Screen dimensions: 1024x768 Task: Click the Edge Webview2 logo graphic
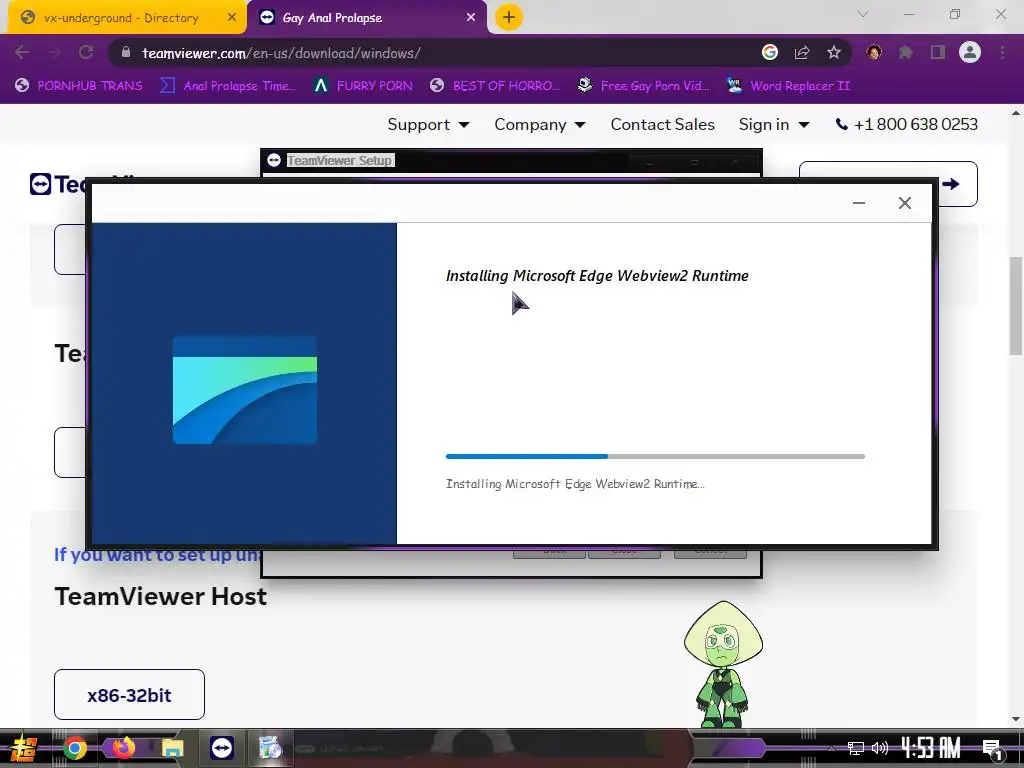tap(245, 390)
